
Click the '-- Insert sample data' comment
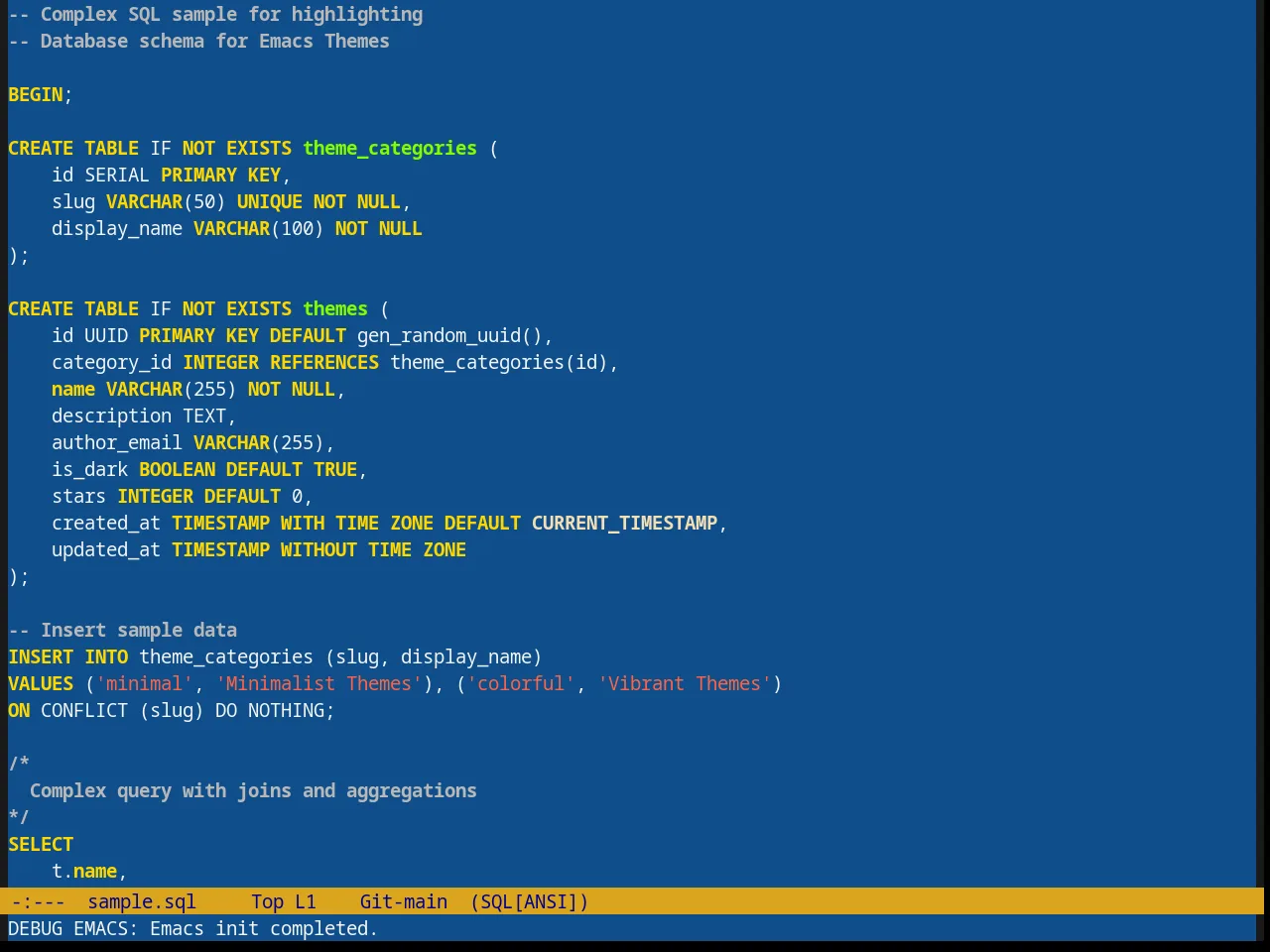click(123, 630)
